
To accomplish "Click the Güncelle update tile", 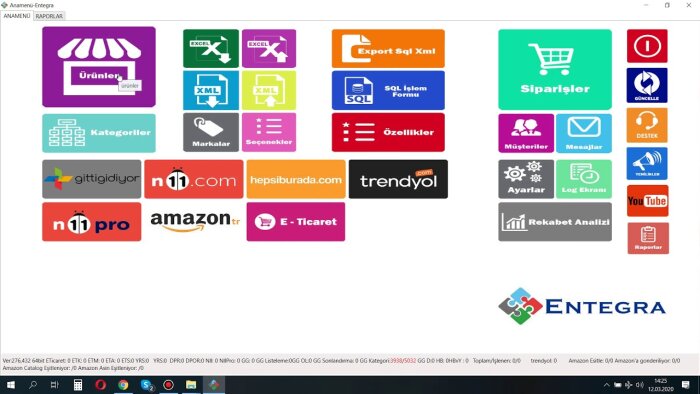I will pyautogui.click(x=647, y=85).
